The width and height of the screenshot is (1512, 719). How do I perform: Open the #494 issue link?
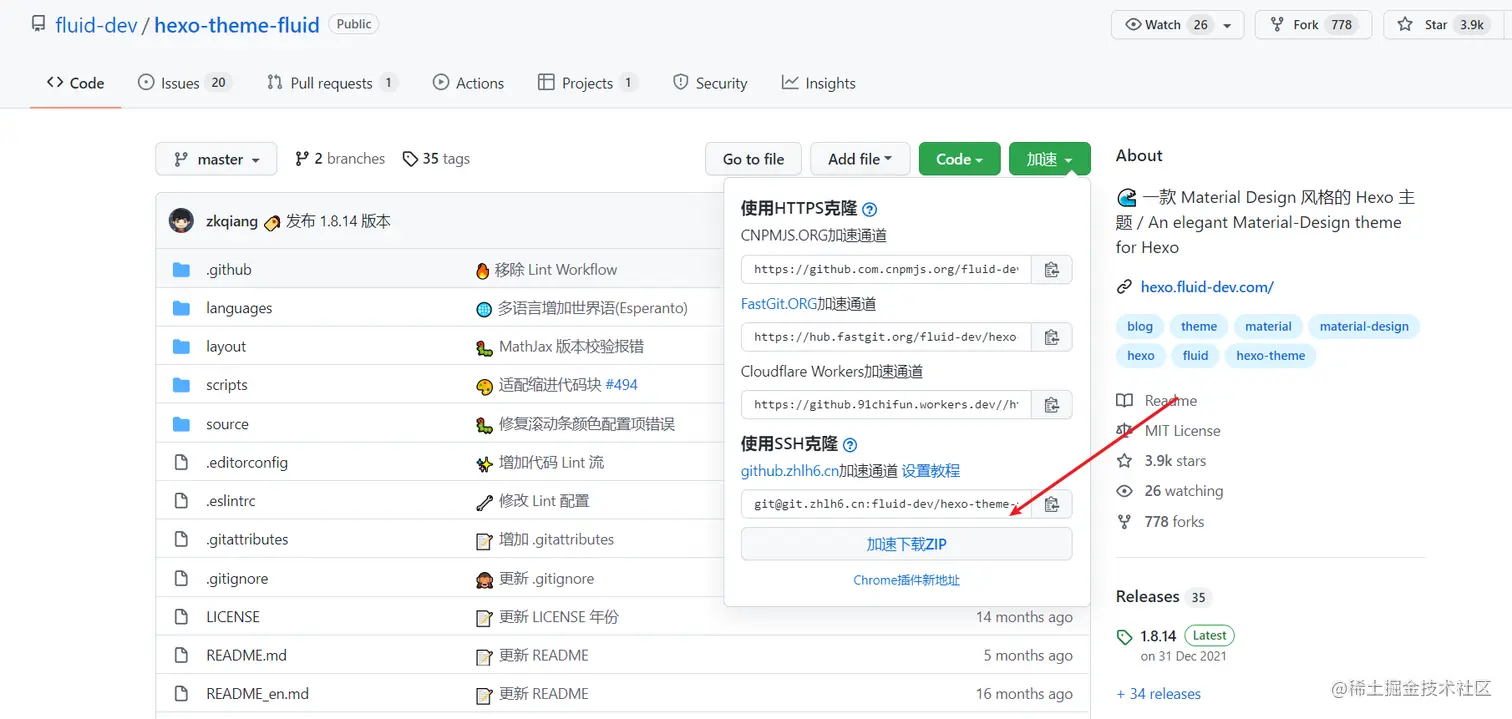[x=621, y=385]
